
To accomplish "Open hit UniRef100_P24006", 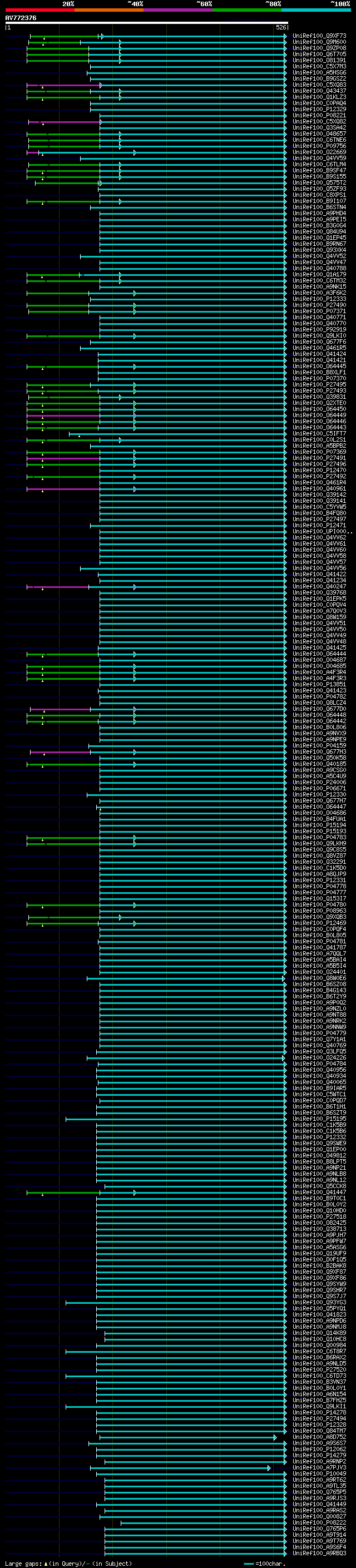I will 319,782.
